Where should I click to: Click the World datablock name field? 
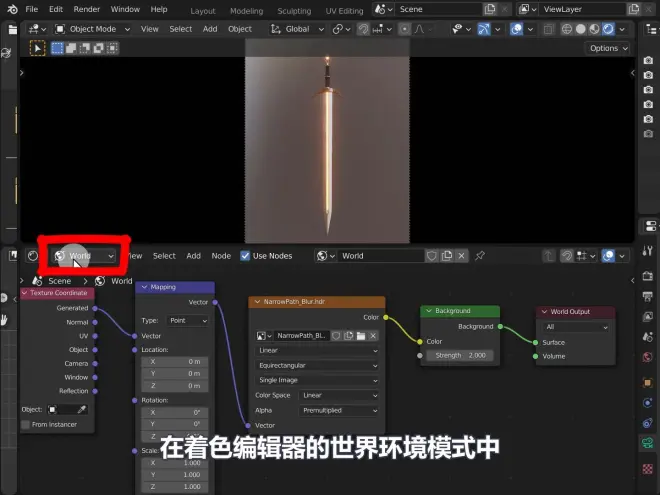click(381, 256)
